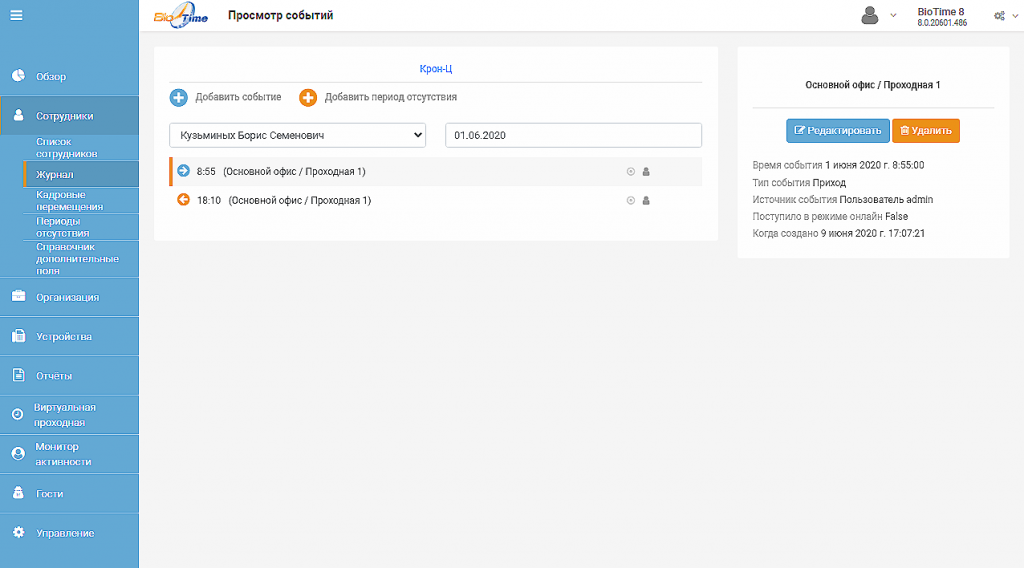Open the Крон-Ц link
Image resolution: width=1024 pixels, height=568 pixels.
pyautogui.click(x=436, y=69)
